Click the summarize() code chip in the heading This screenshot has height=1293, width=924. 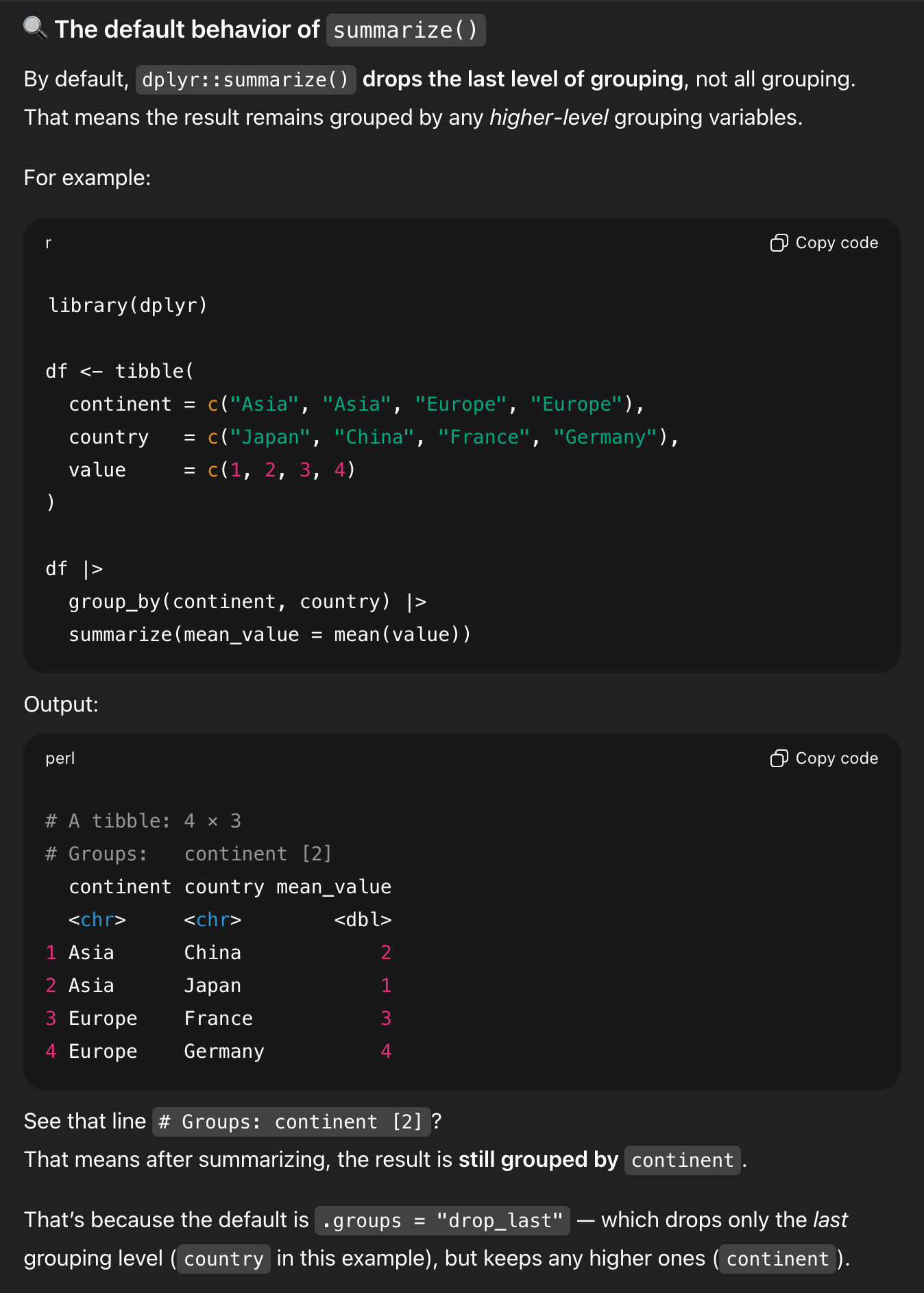[x=405, y=31]
